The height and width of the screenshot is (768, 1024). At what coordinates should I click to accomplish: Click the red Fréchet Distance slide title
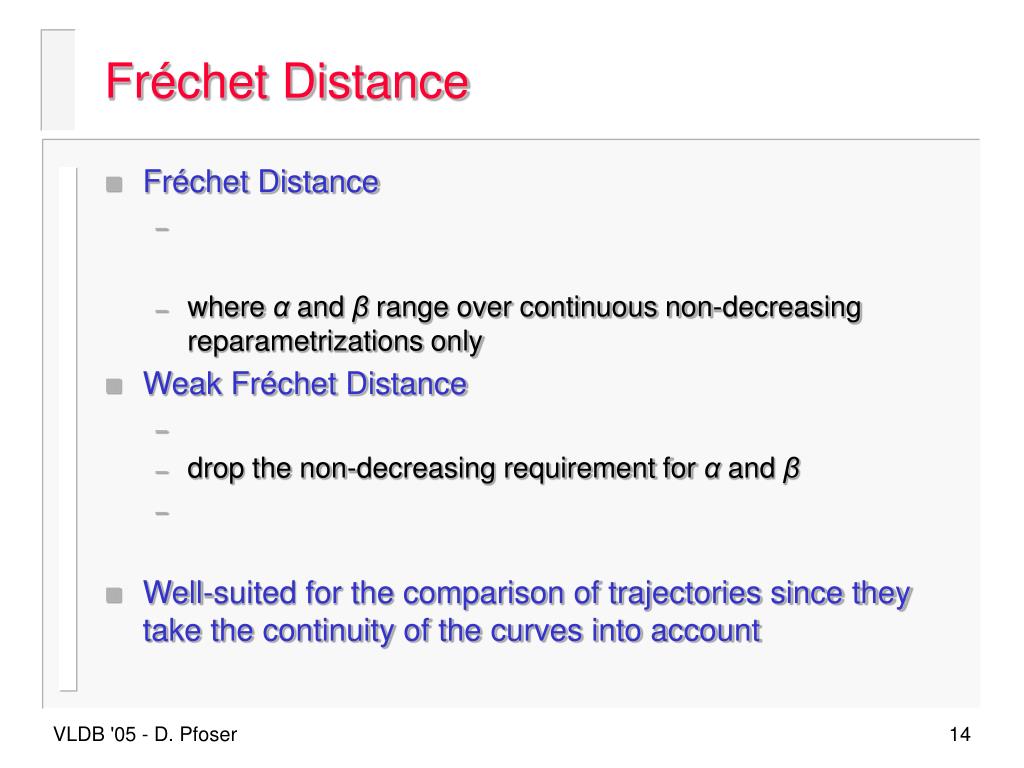point(288,81)
